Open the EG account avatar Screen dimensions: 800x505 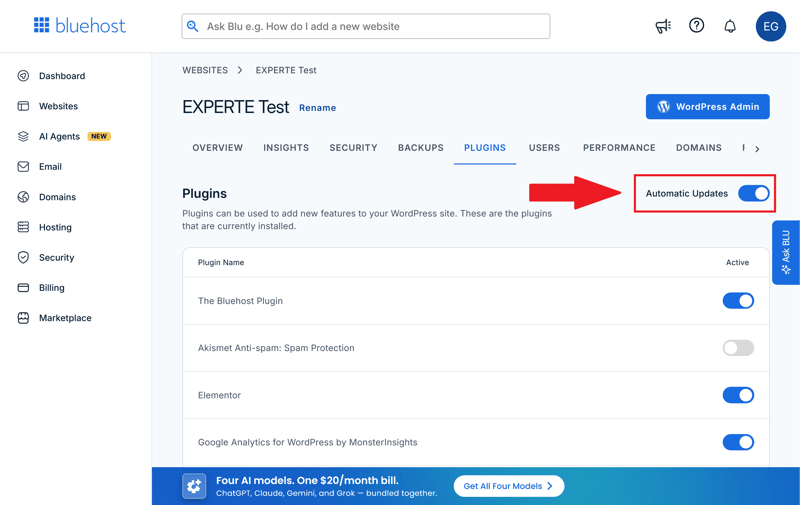pos(770,26)
